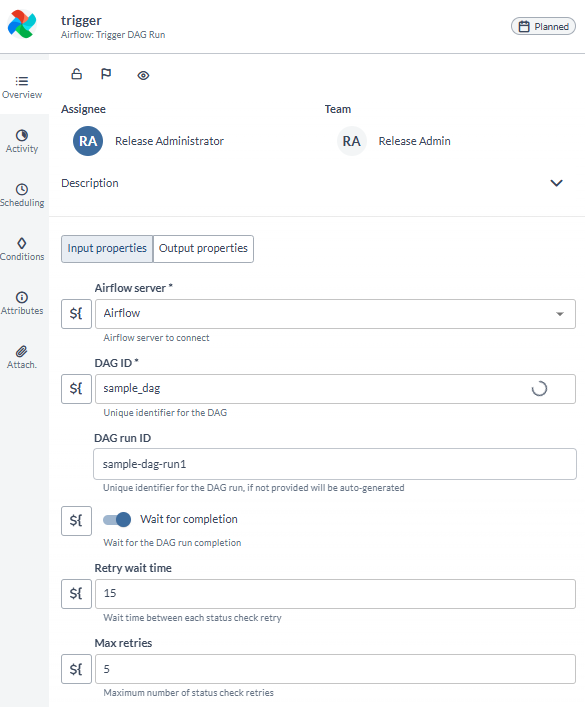Viewport: 585px width, 707px height.
Task: Click 'Airflow server to connect' hint text
Action: click(x=157, y=338)
